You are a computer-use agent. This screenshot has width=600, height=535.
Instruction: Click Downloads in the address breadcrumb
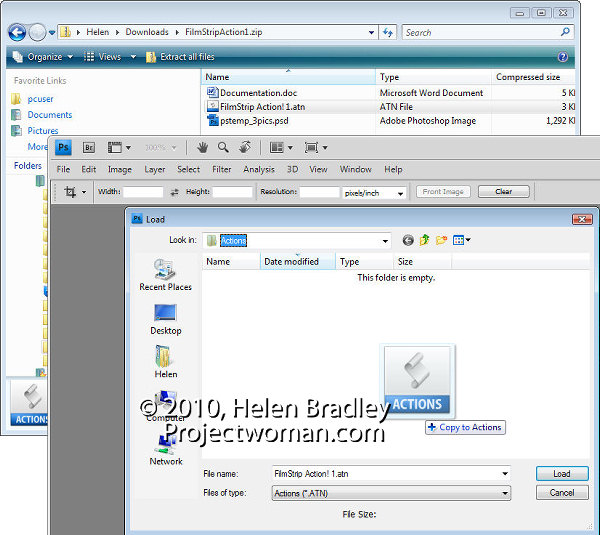pyautogui.click(x=147, y=32)
